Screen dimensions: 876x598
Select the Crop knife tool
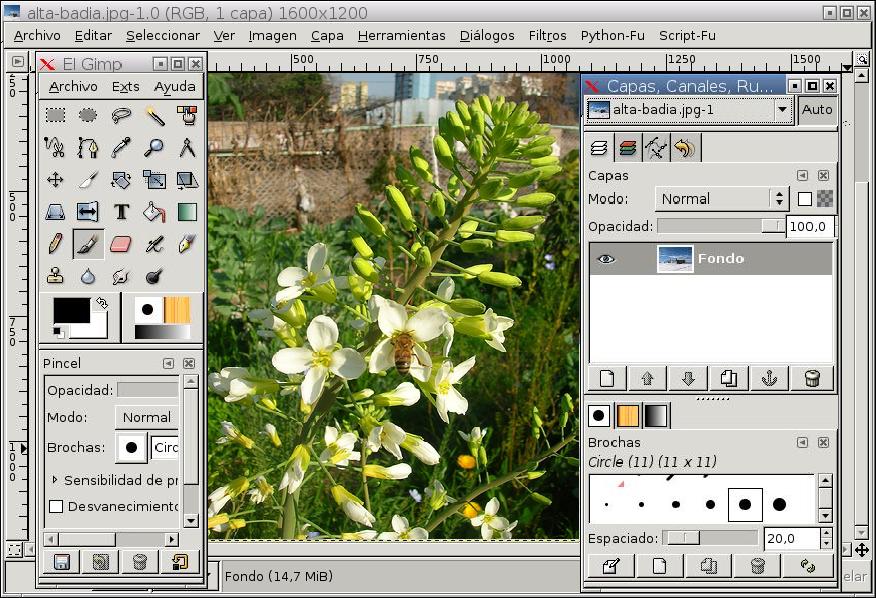coord(88,180)
